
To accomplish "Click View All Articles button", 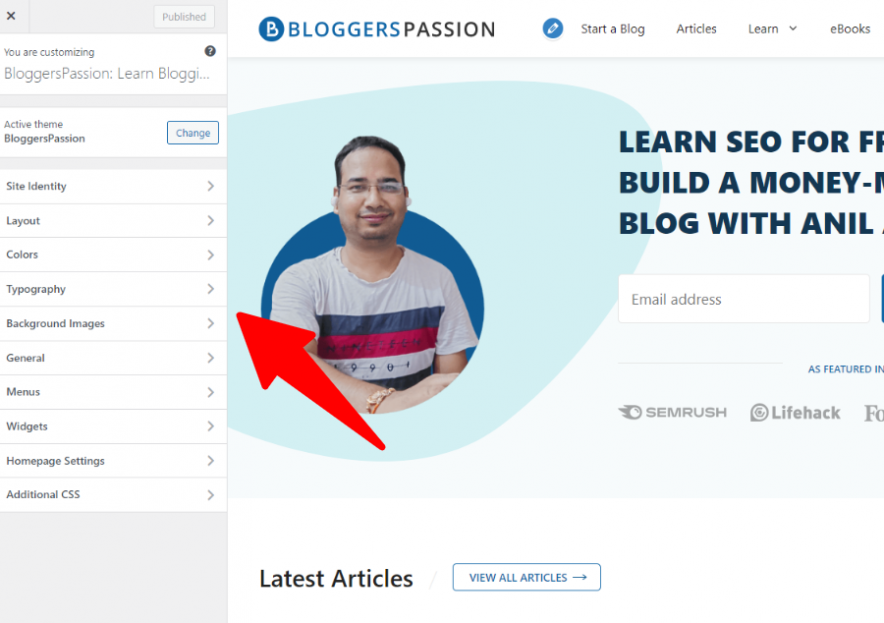I will pyautogui.click(x=527, y=577).
